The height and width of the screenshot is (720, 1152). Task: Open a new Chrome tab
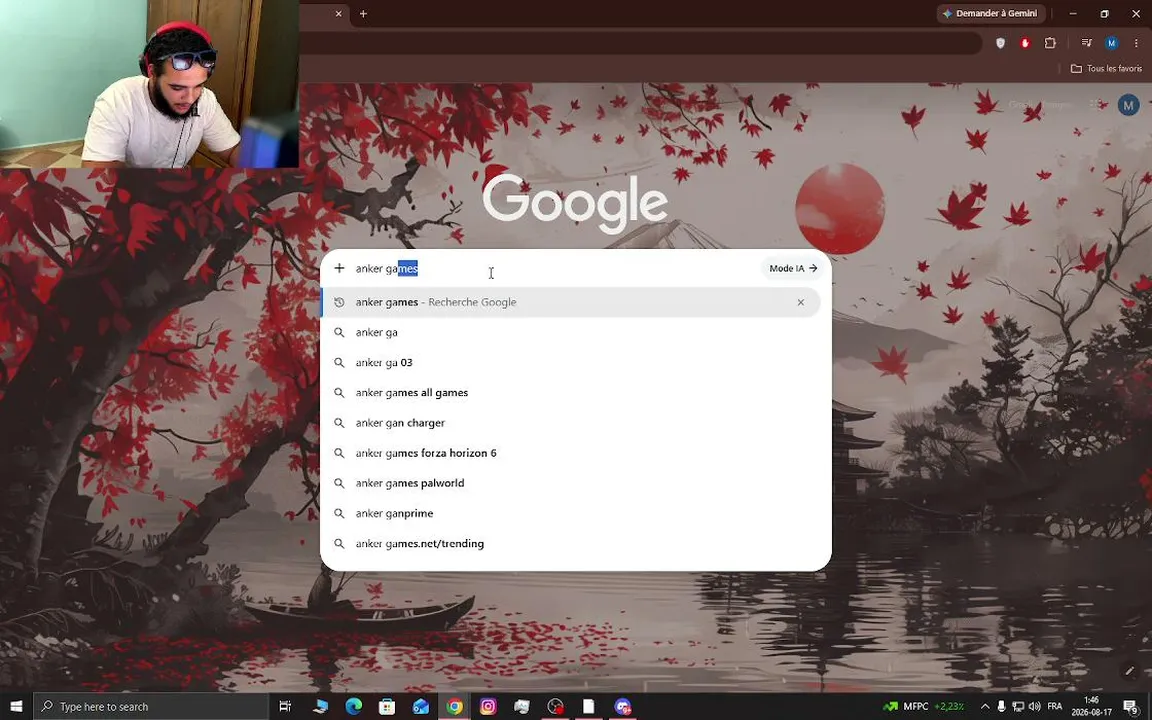pos(363,13)
